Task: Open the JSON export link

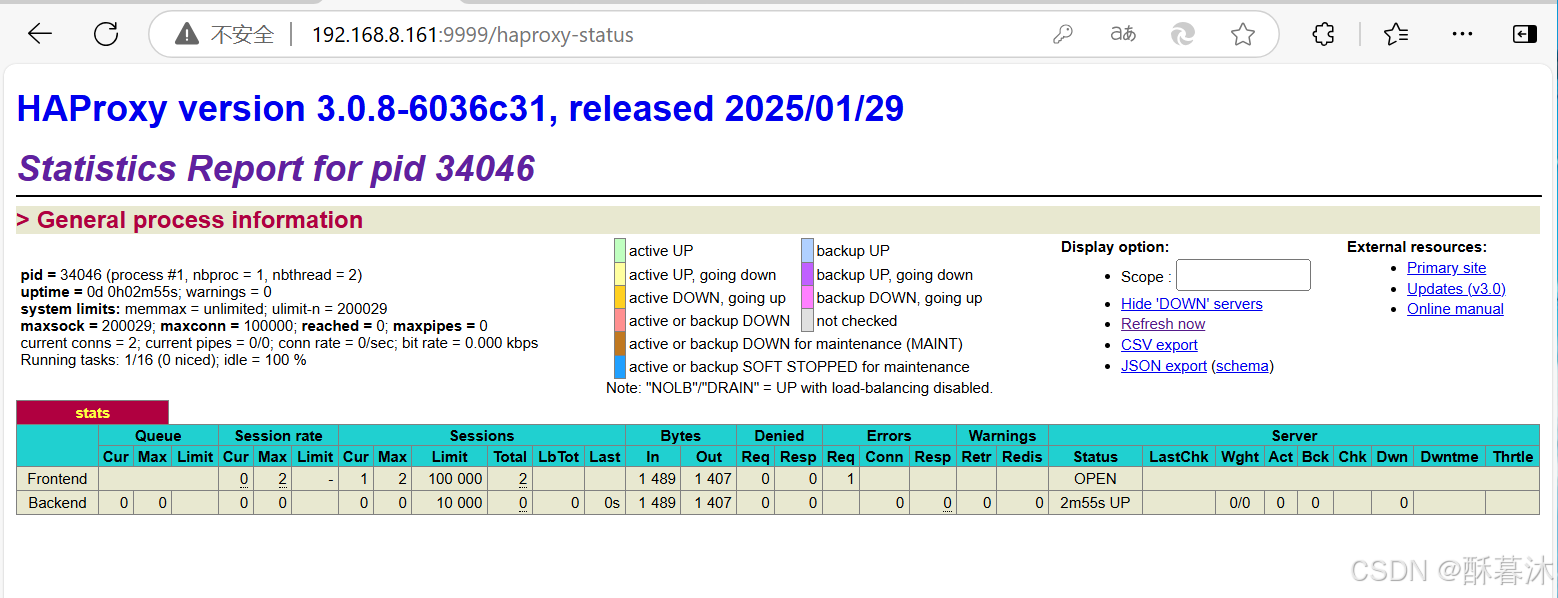Action: click(1164, 366)
